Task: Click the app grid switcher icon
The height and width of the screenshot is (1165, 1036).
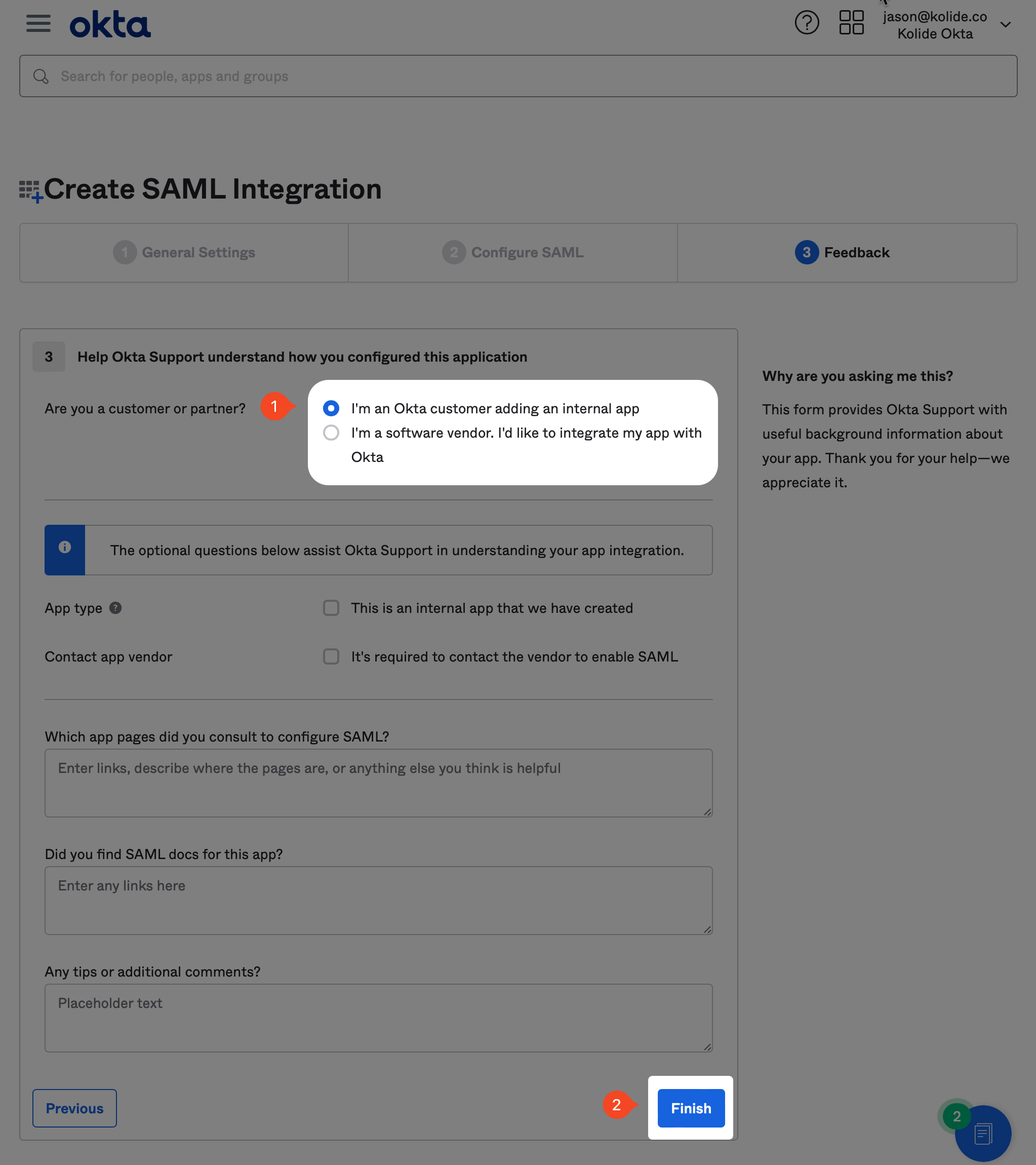Action: click(852, 22)
